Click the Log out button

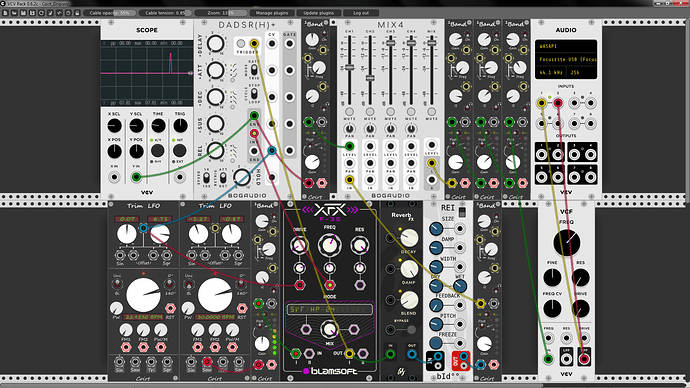pos(361,13)
